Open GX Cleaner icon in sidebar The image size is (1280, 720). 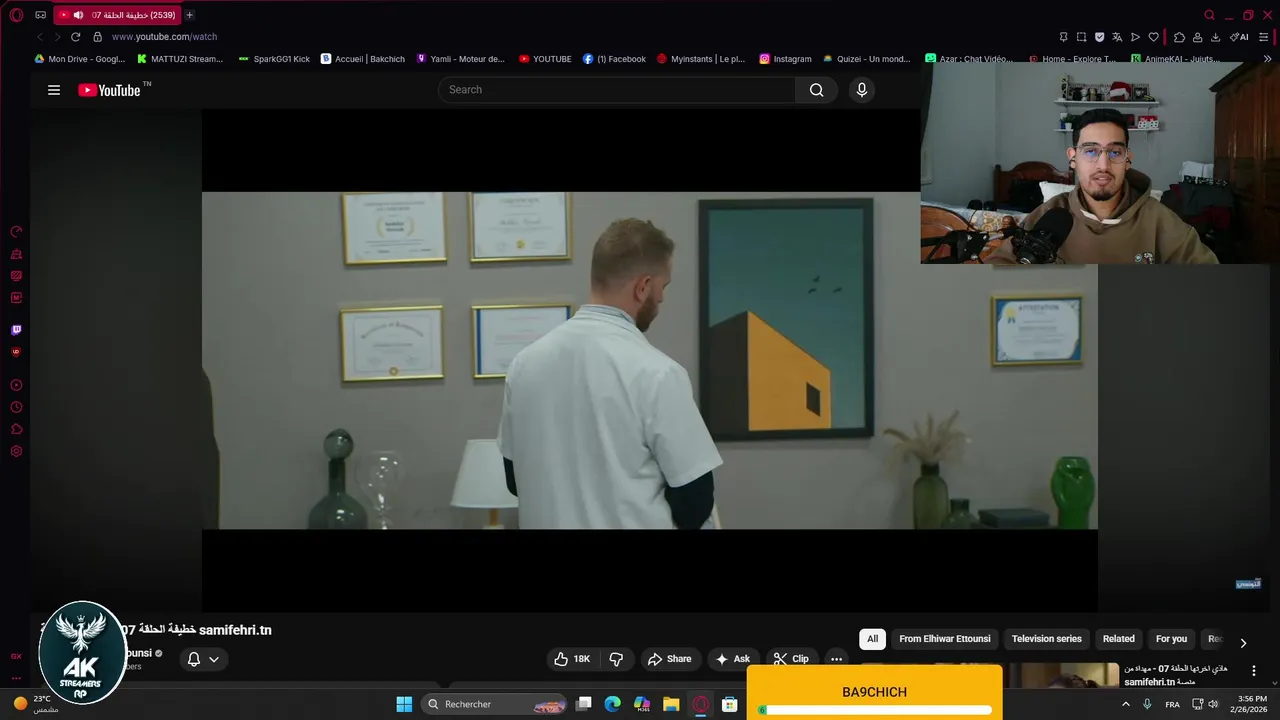16,254
